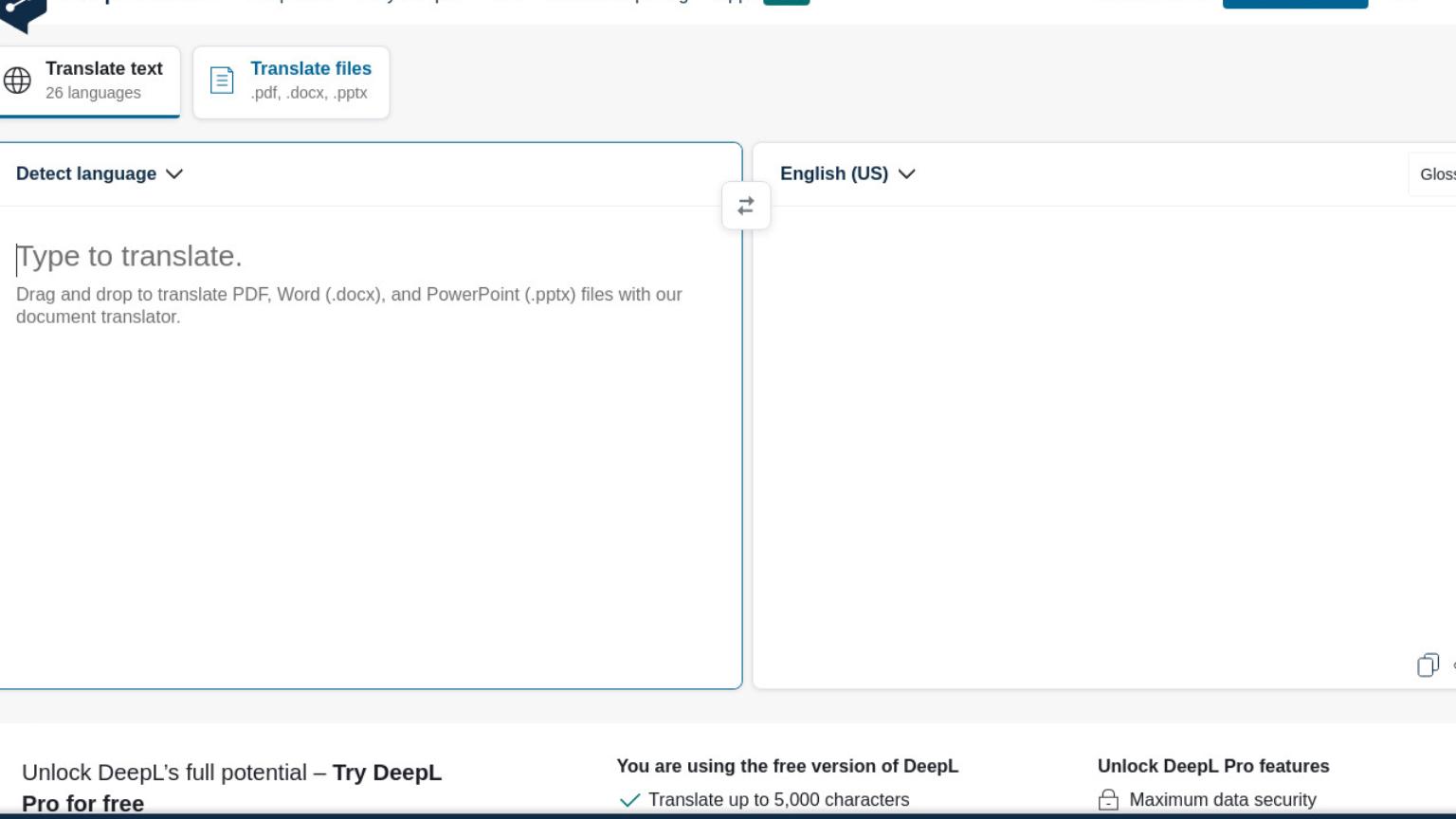
Task: Swap source and target languages
Action: point(746,206)
